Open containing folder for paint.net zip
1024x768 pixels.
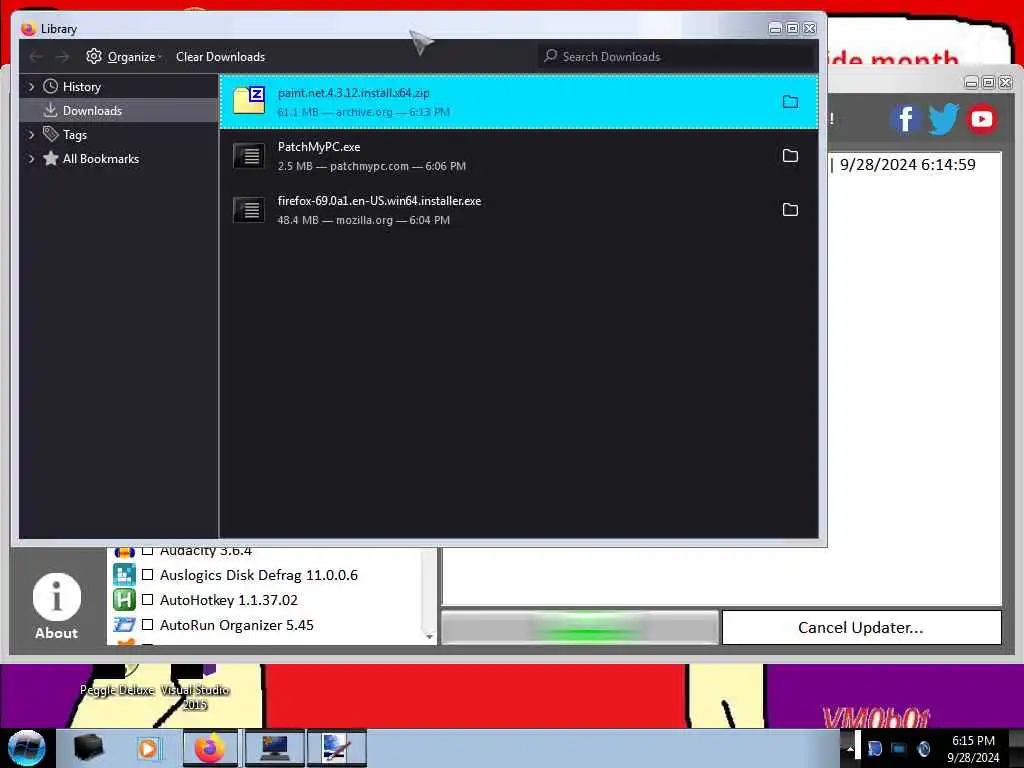790,102
